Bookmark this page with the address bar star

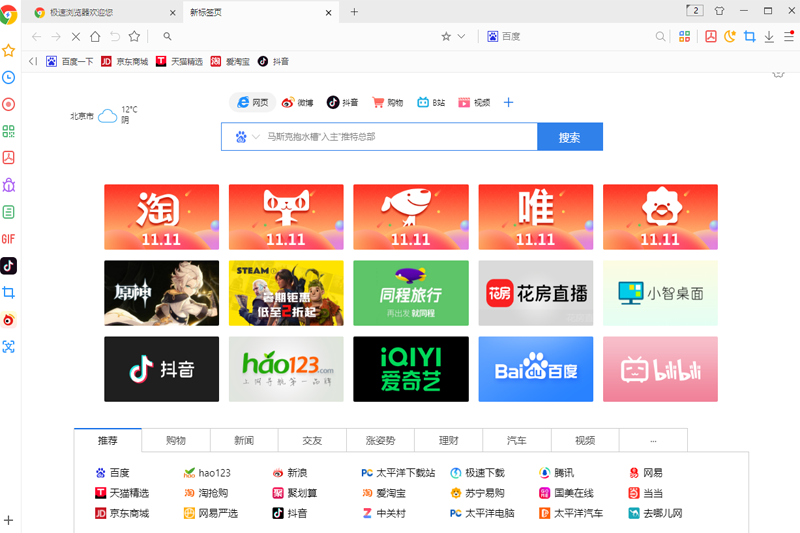446,37
